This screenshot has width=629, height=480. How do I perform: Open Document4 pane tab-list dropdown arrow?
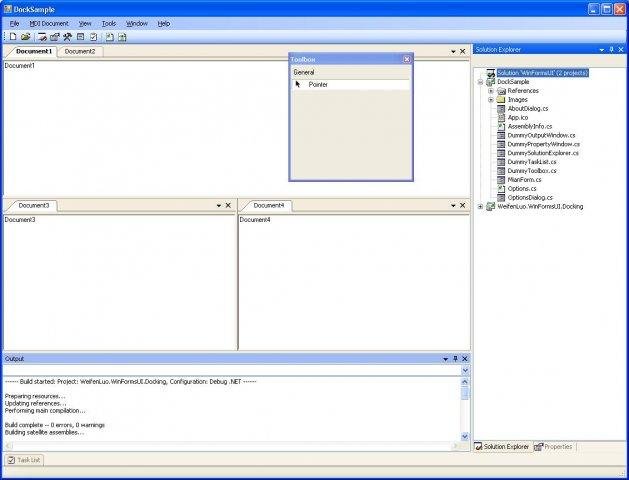(453, 205)
